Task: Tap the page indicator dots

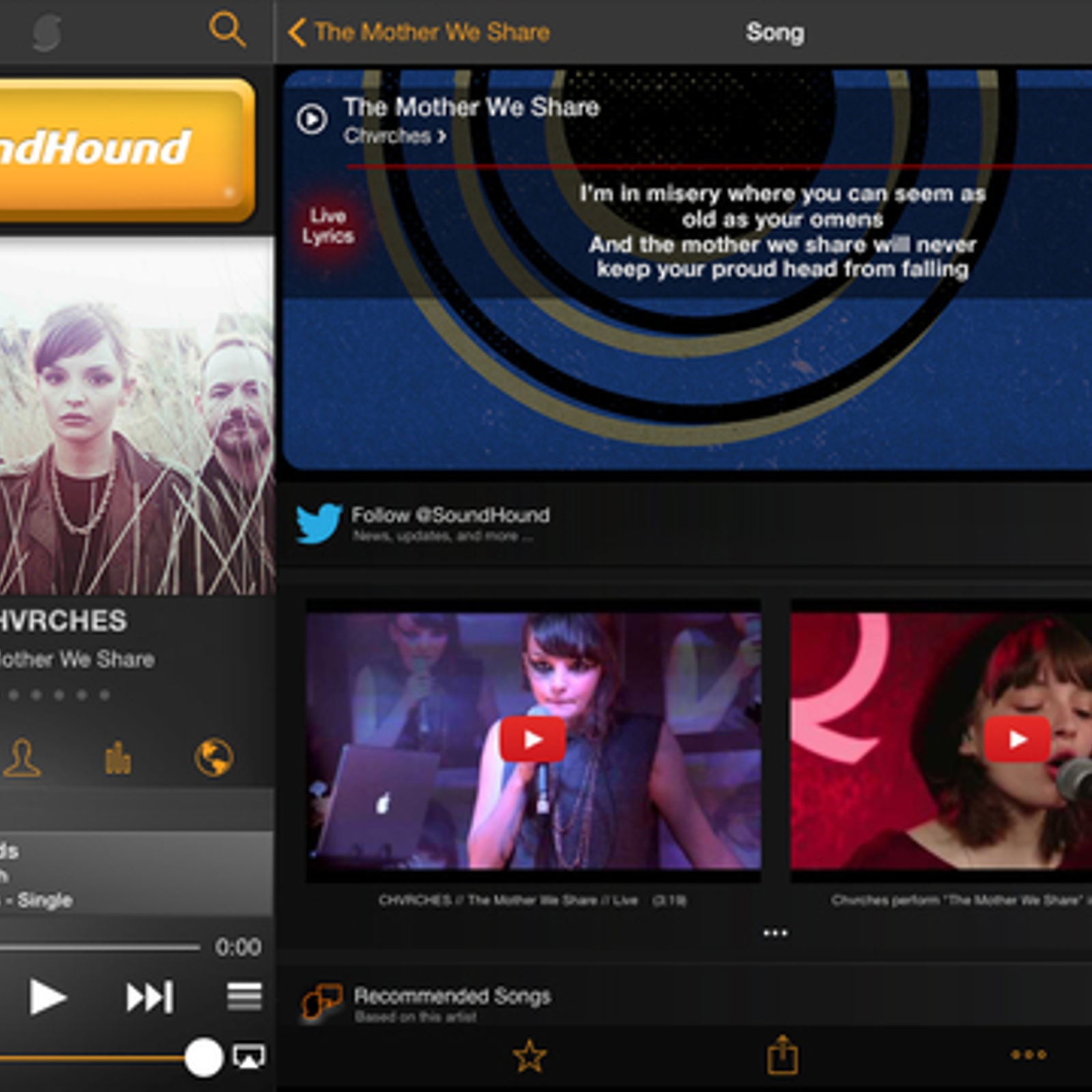Action: pos(55,695)
